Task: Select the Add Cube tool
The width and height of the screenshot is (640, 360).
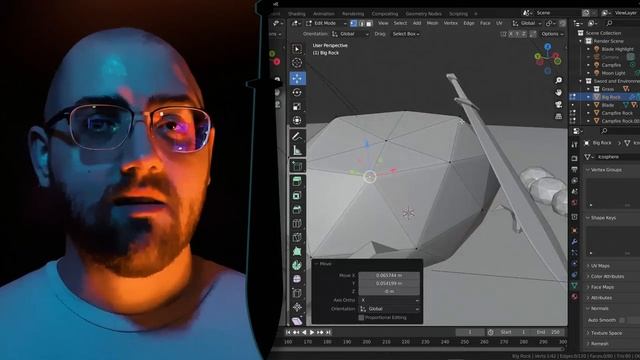Action: pos(297,166)
